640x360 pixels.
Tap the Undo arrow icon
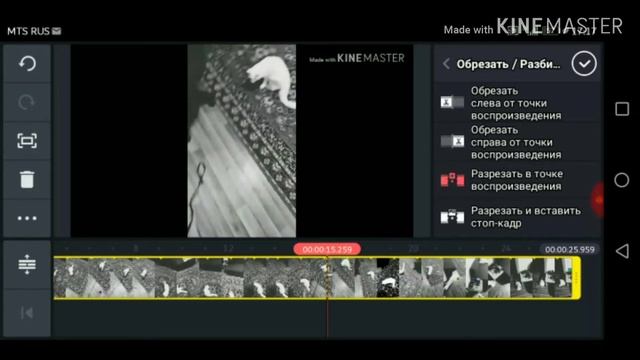(27, 64)
